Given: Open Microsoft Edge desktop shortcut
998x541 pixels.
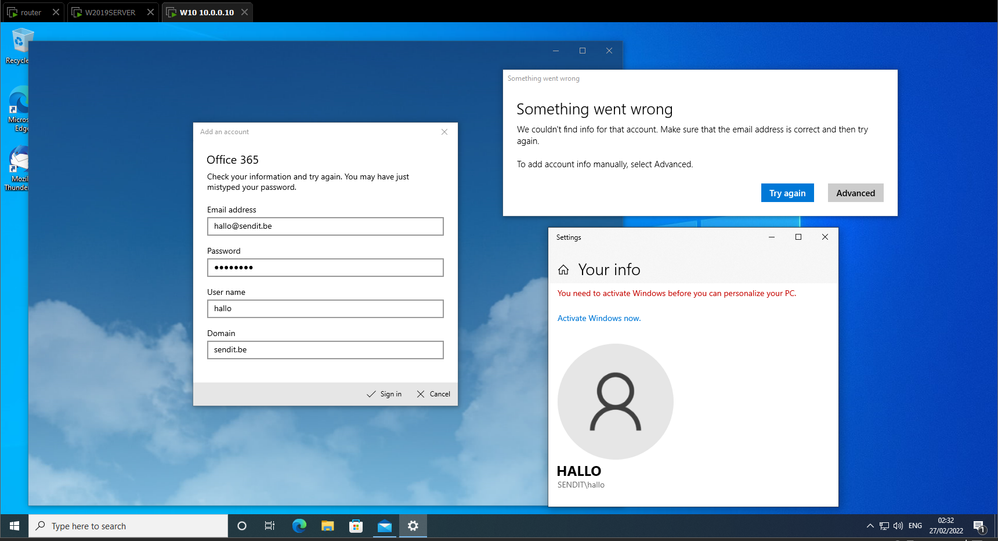Looking at the screenshot, I should click(x=19, y=109).
